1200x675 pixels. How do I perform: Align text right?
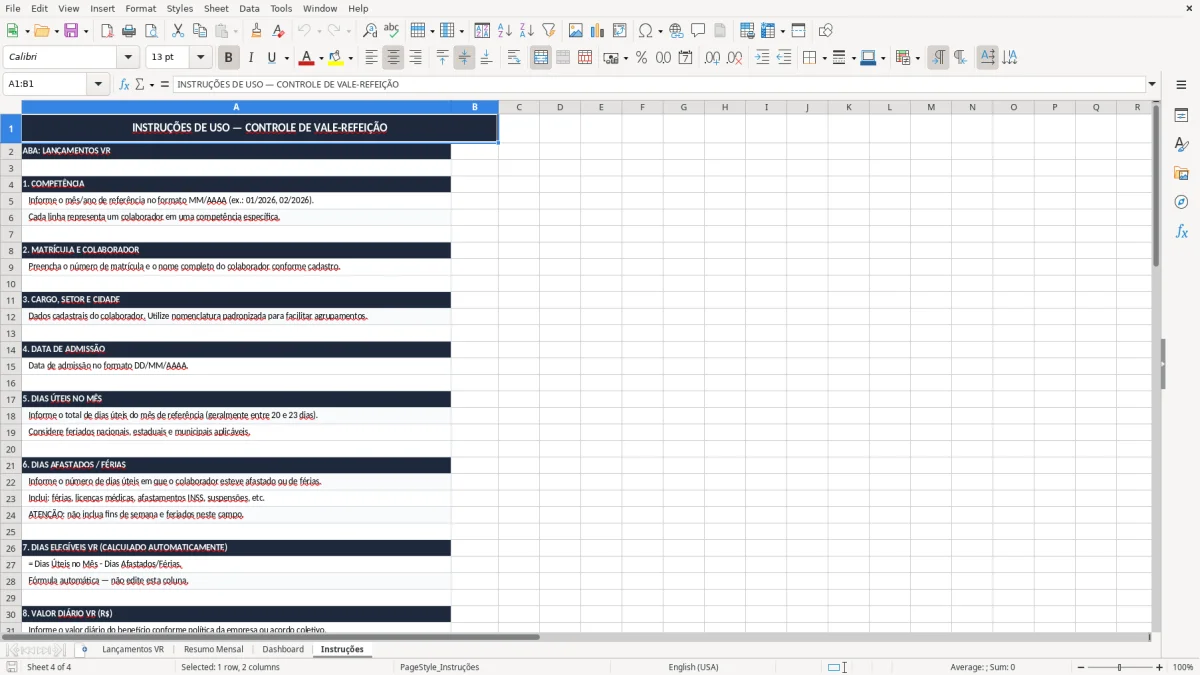pyautogui.click(x=416, y=58)
